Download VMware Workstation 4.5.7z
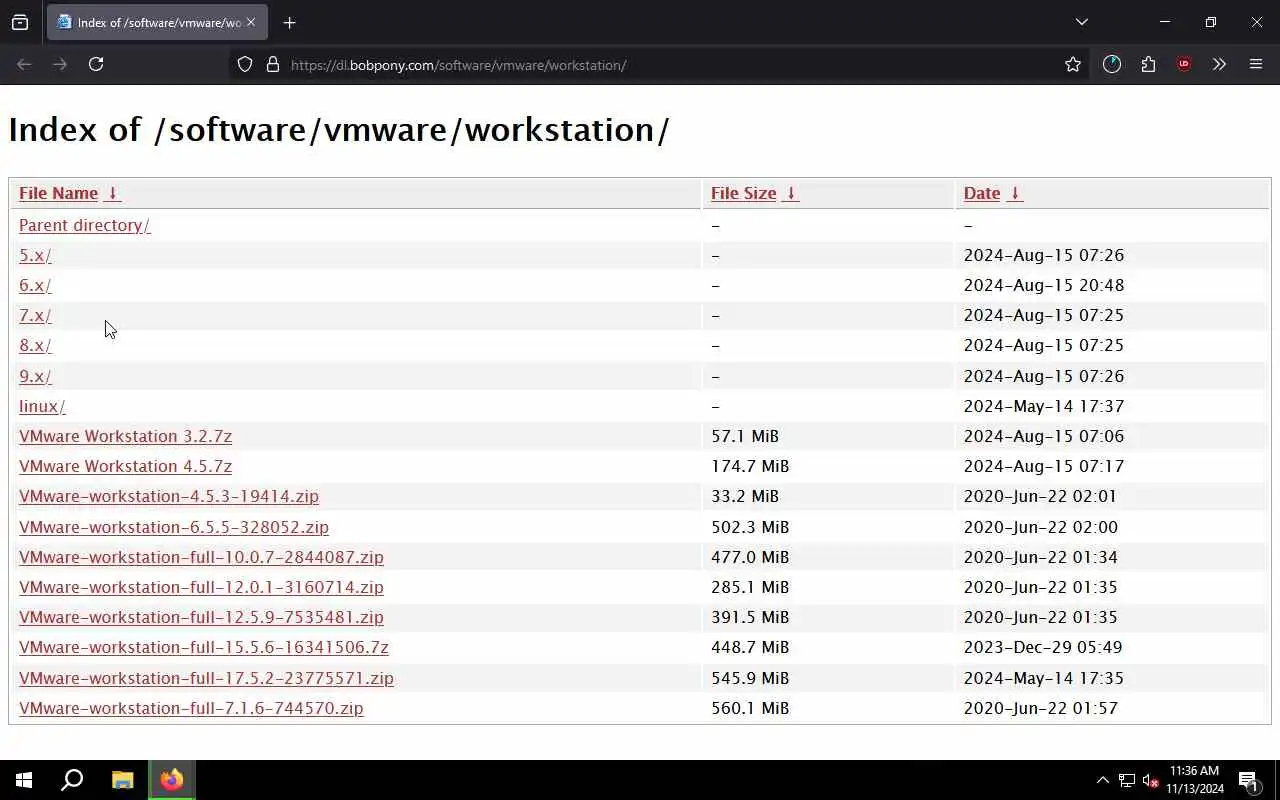The height and width of the screenshot is (800, 1280). (125, 466)
